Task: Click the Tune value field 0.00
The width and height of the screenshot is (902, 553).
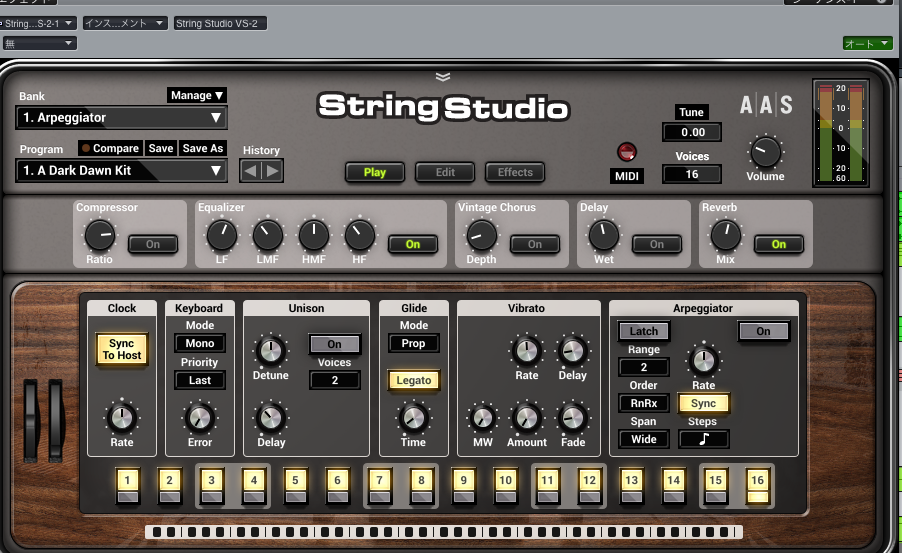Action: coord(692,132)
